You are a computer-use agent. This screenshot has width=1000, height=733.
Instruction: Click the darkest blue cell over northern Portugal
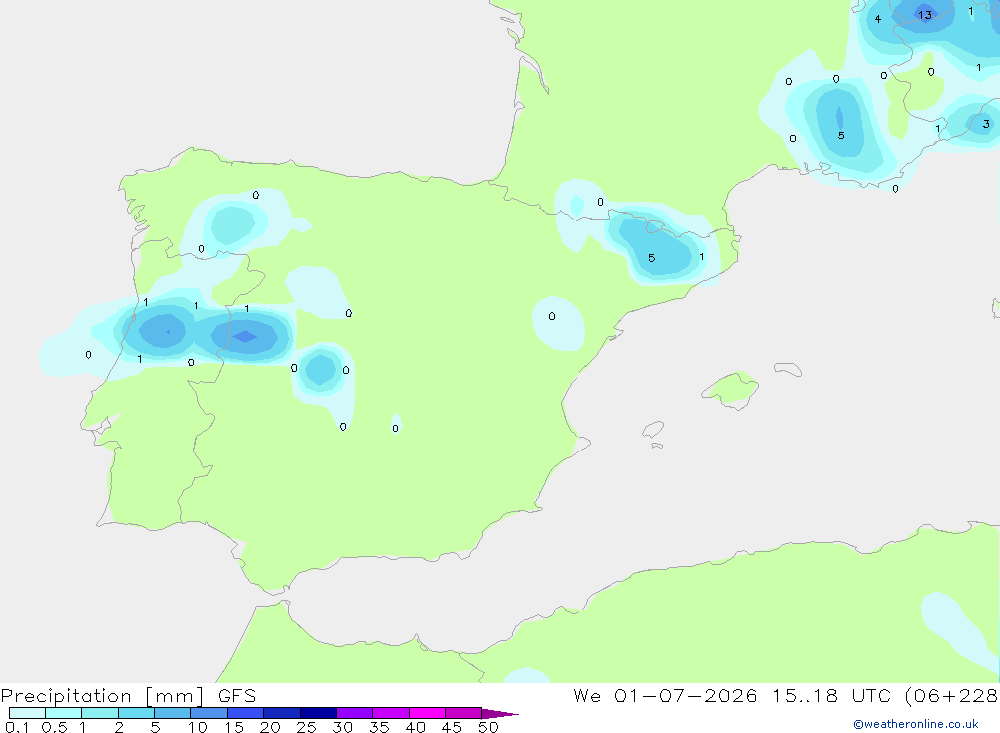coord(163,331)
